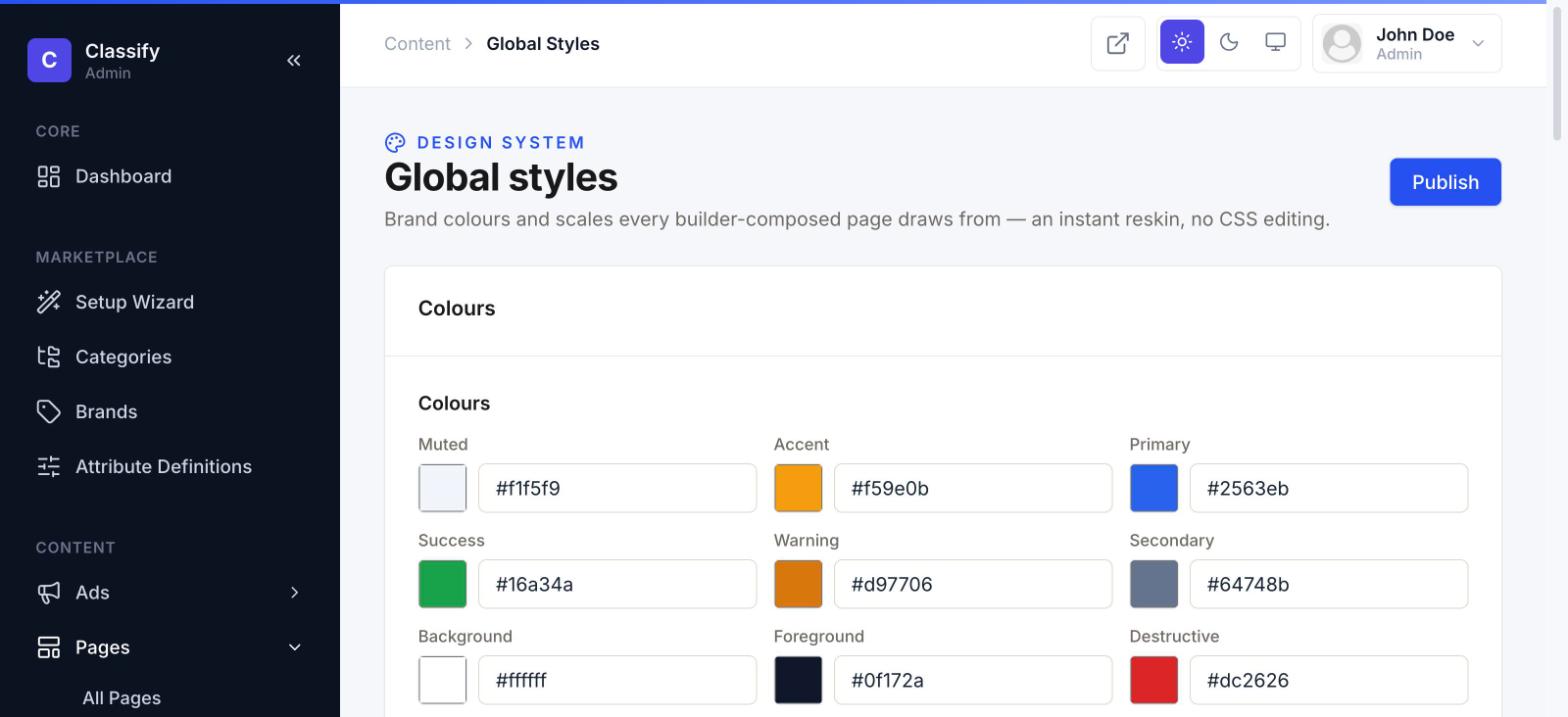Image resolution: width=1568 pixels, height=717 pixels.
Task: Open the Warning colour swatch
Action: 798,584
